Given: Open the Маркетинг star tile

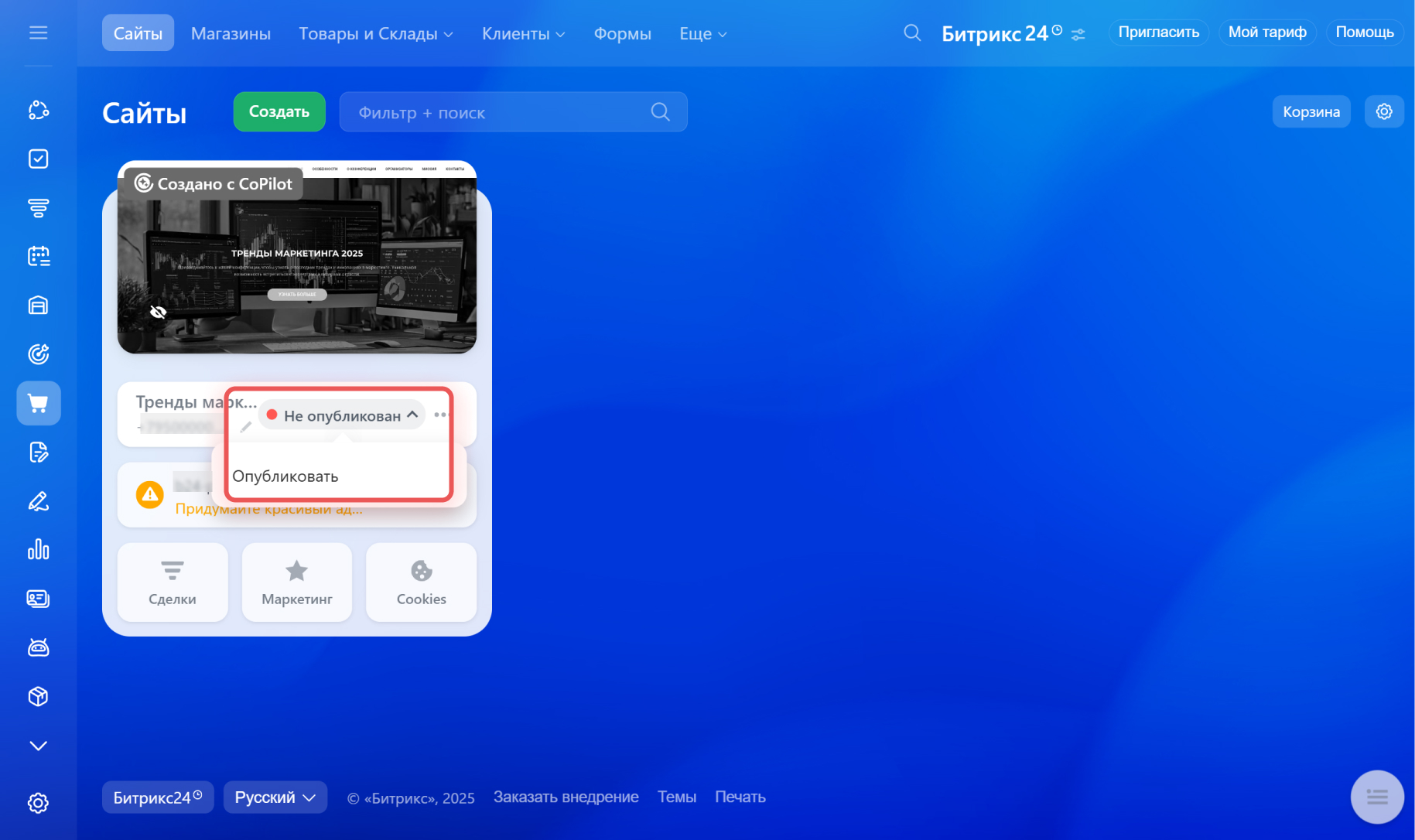Looking at the screenshot, I should [x=297, y=582].
